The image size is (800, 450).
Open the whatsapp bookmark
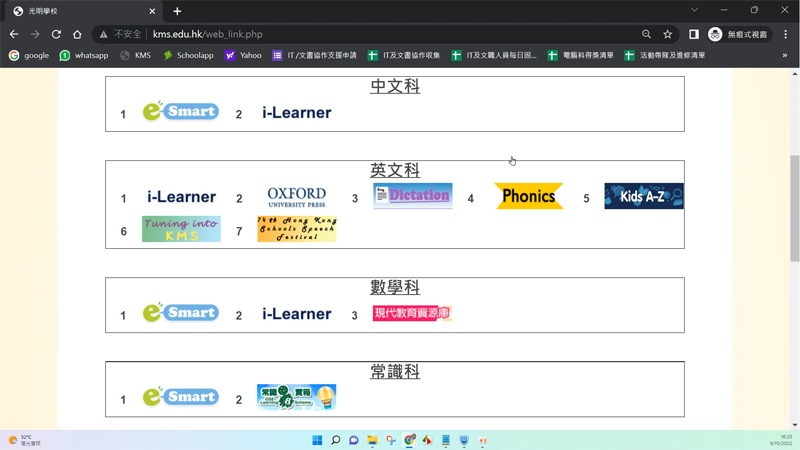(84, 55)
